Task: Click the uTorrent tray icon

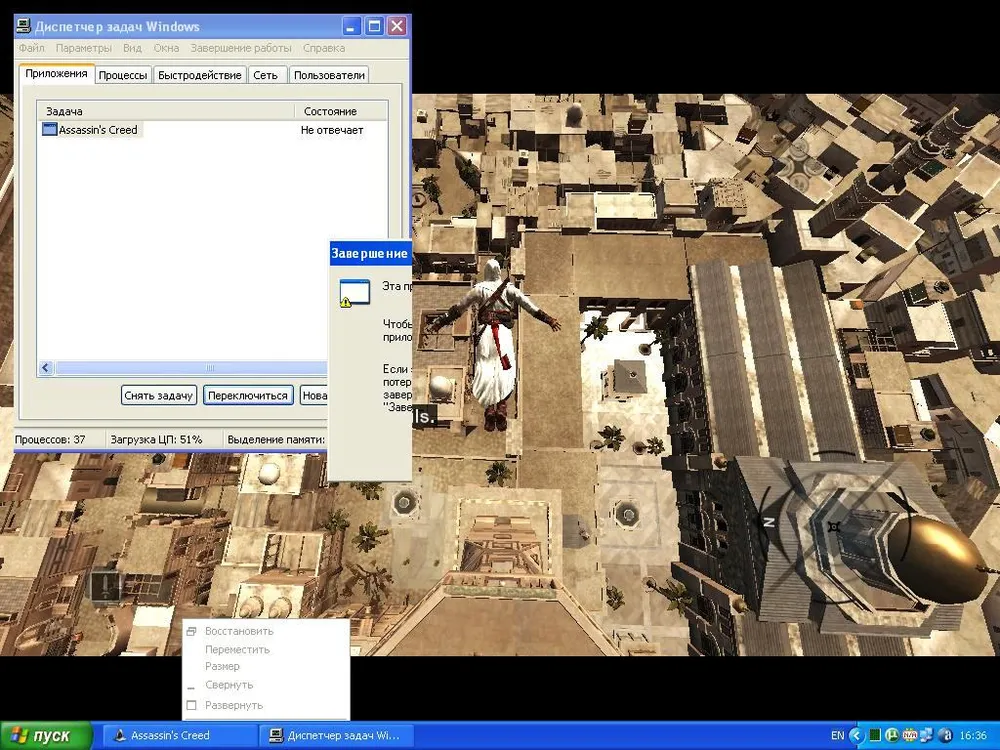Action: (891, 736)
